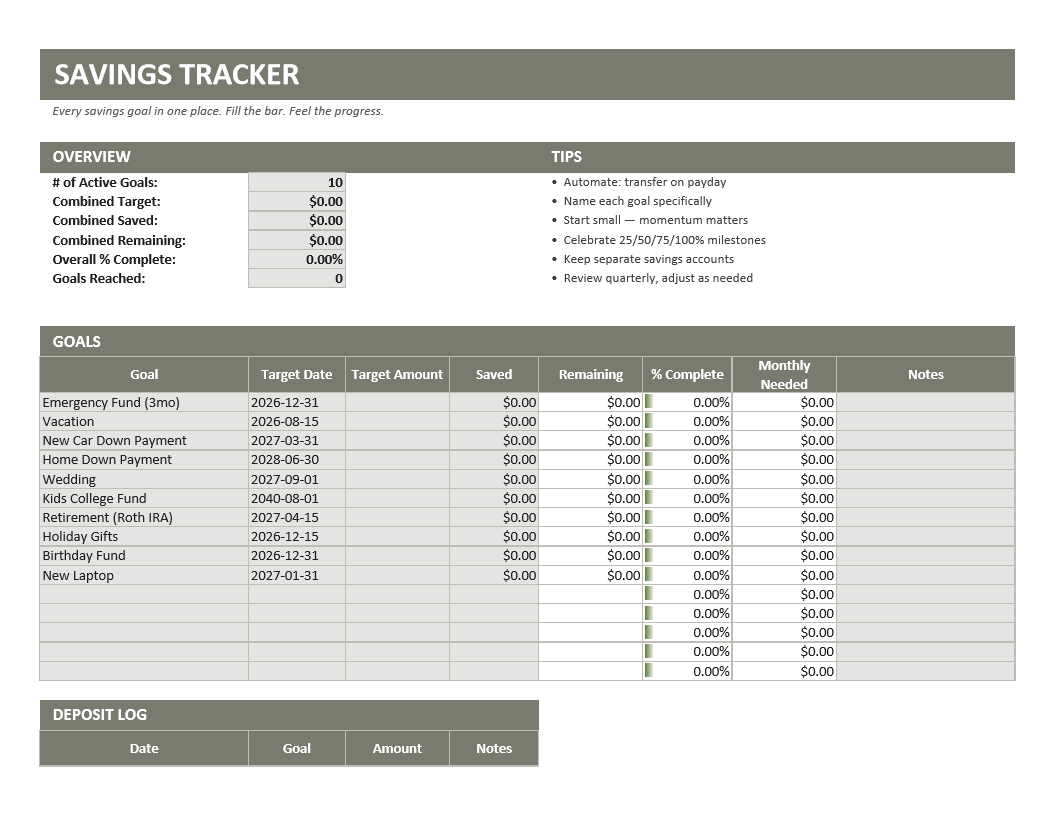Click the OVERVIEW section header

click(92, 157)
